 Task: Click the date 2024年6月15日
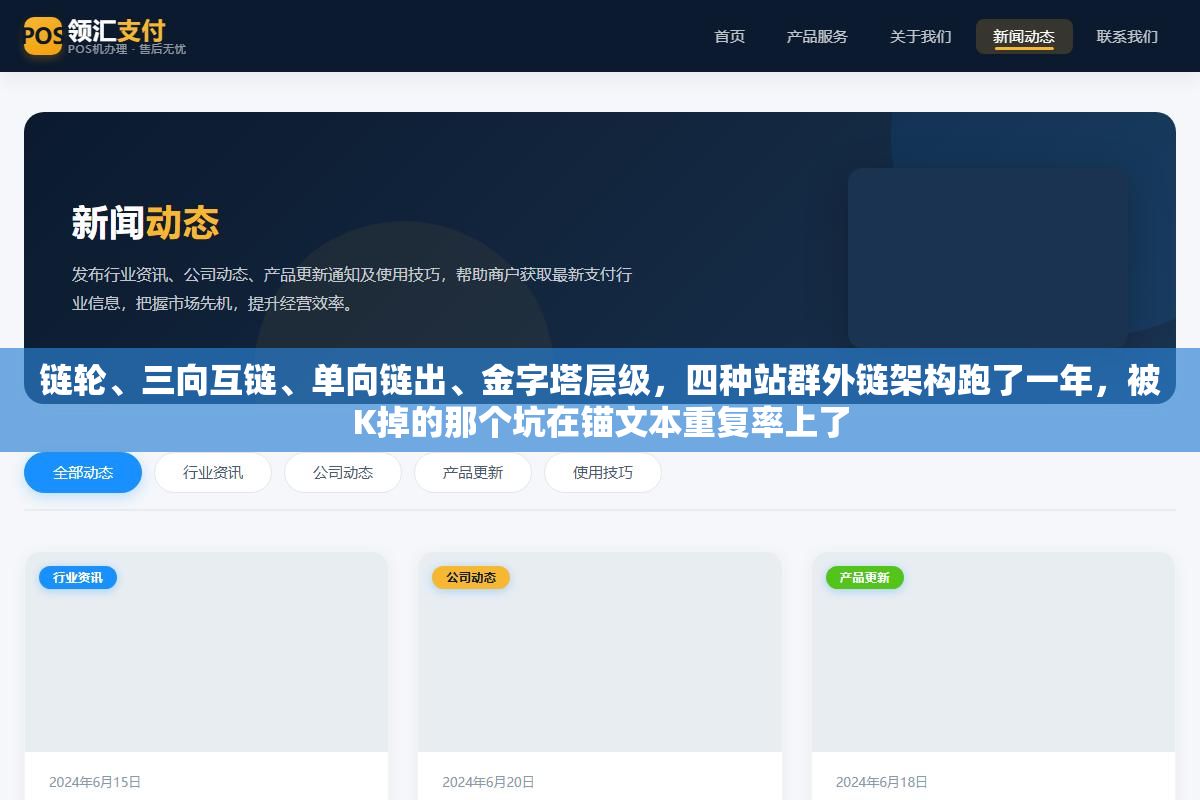[95, 782]
